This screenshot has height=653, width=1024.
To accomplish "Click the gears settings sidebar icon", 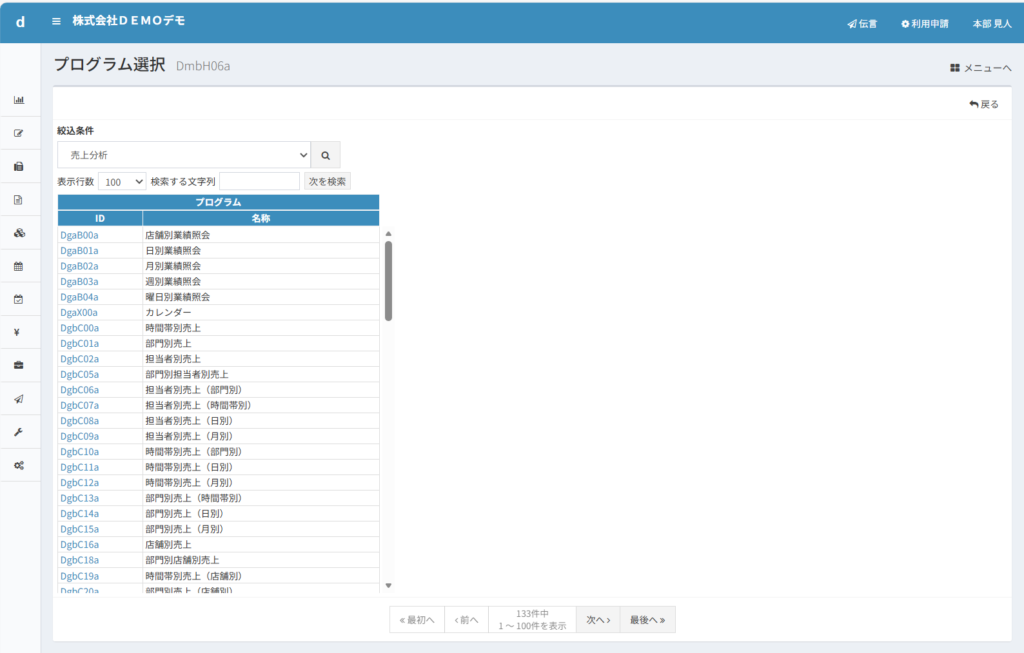I will [19, 465].
